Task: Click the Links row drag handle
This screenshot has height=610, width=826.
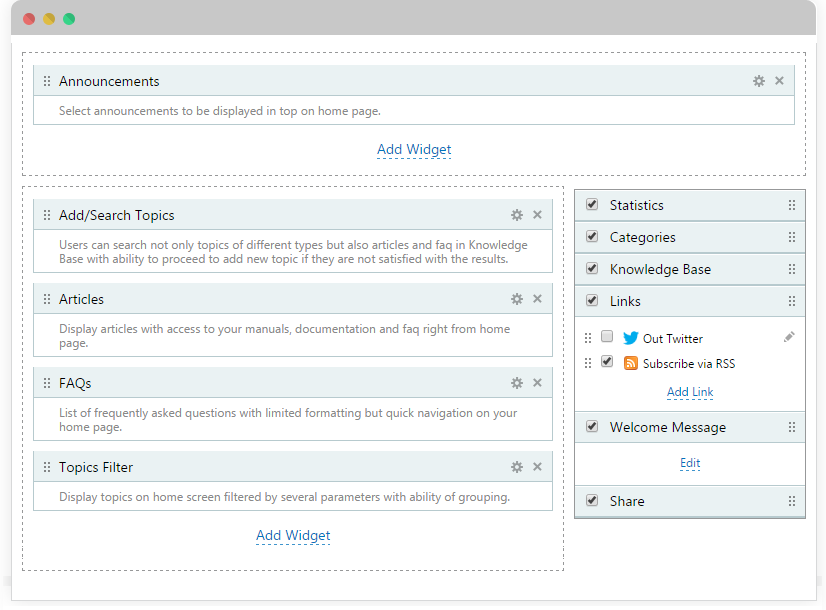Action: (x=792, y=301)
